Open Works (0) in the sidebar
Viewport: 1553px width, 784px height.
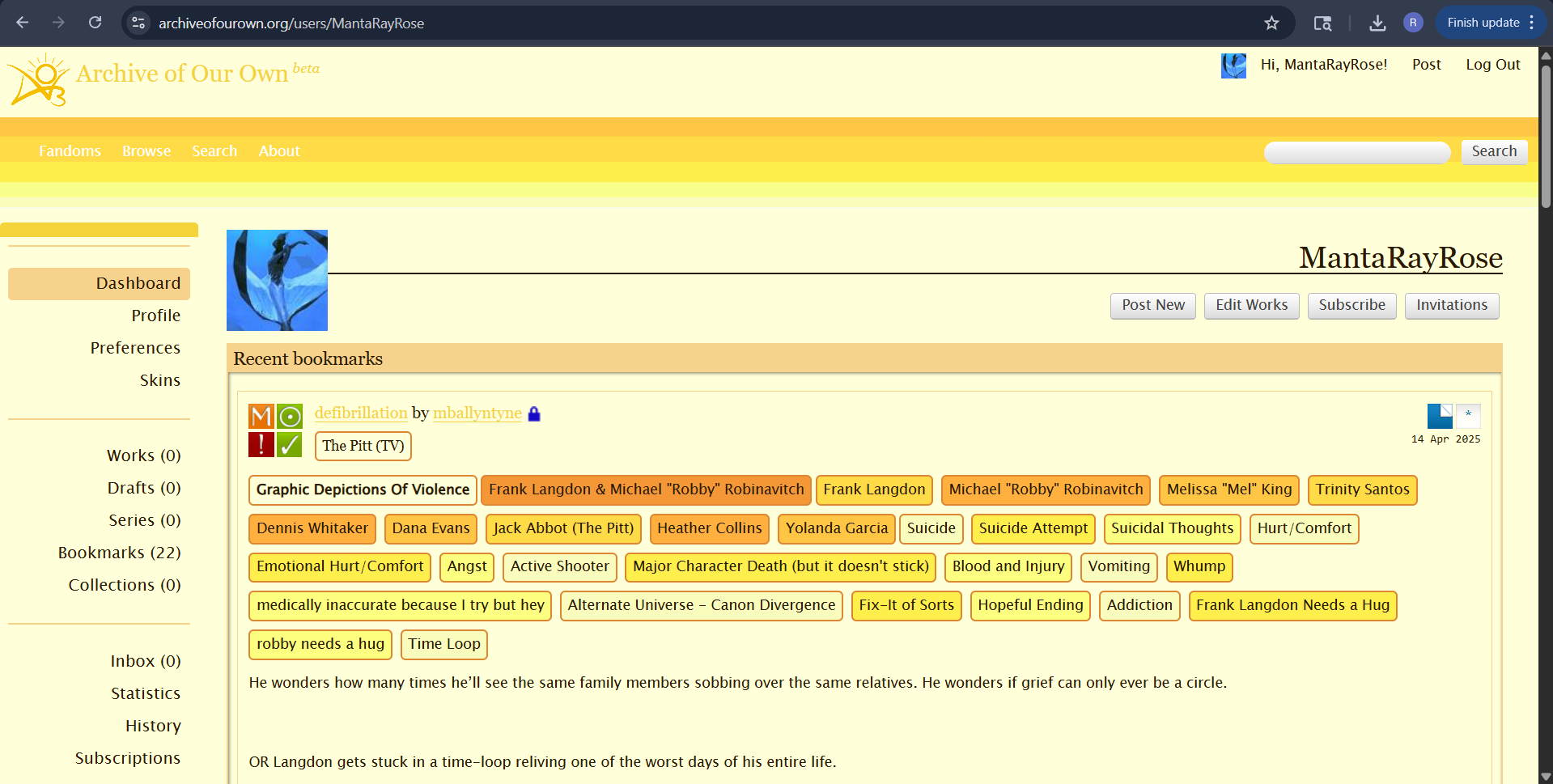[143, 456]
